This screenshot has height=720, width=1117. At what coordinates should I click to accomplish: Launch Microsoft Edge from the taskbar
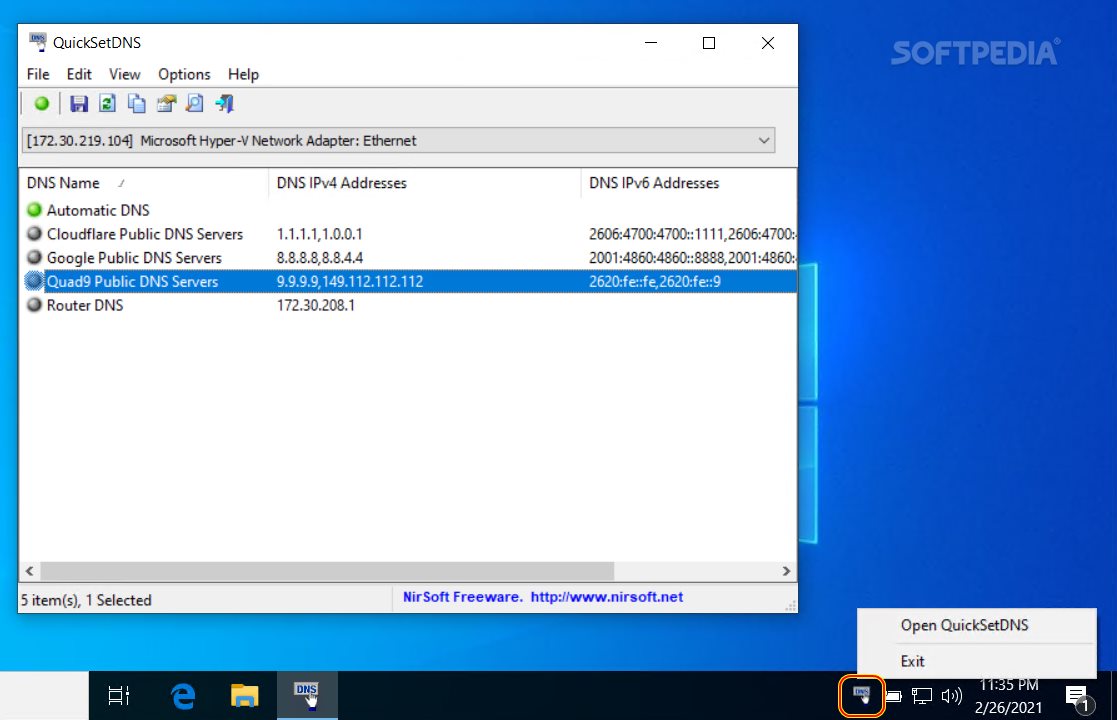click(x=183, y=696)
